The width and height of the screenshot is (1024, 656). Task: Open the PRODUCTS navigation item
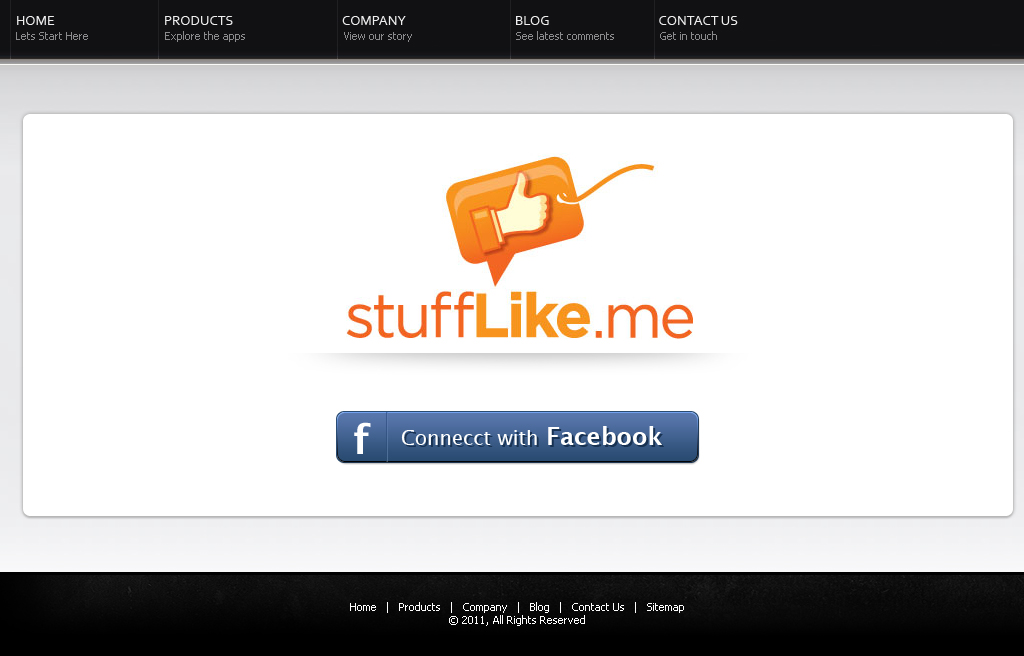[x=199, y=20]
